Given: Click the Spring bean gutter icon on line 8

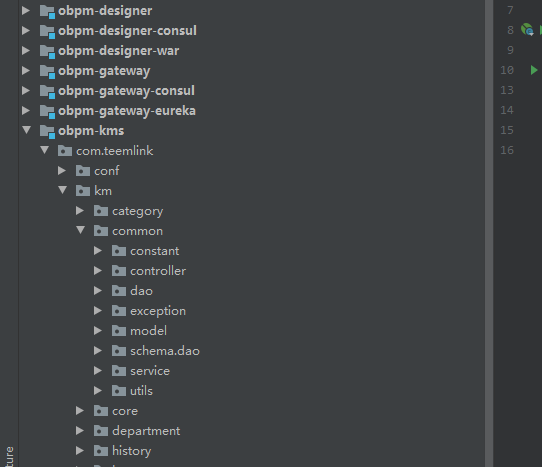Looking at the screenshot, I should (527, 30).
